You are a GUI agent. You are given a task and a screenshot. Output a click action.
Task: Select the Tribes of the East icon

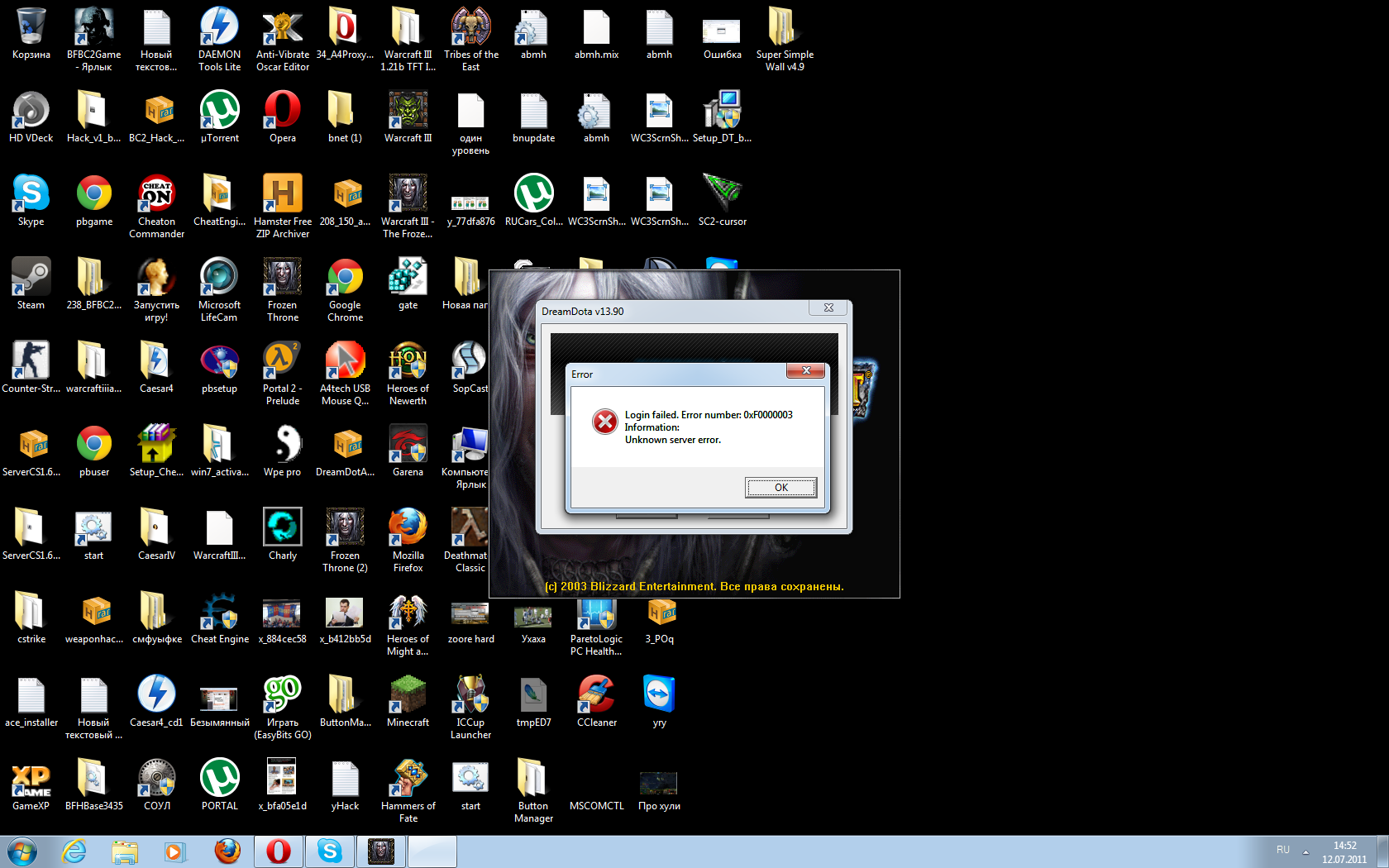[470, 40]
